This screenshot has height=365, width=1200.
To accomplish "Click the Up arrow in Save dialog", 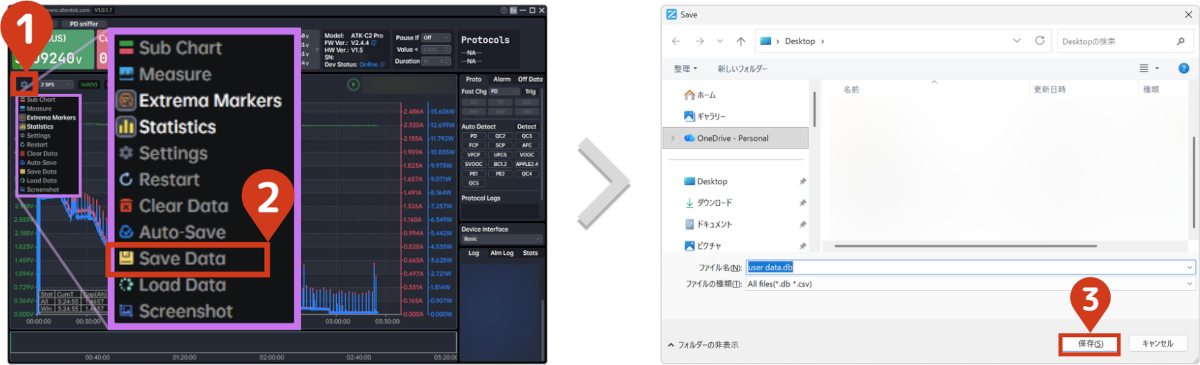I will coord(740,42).
